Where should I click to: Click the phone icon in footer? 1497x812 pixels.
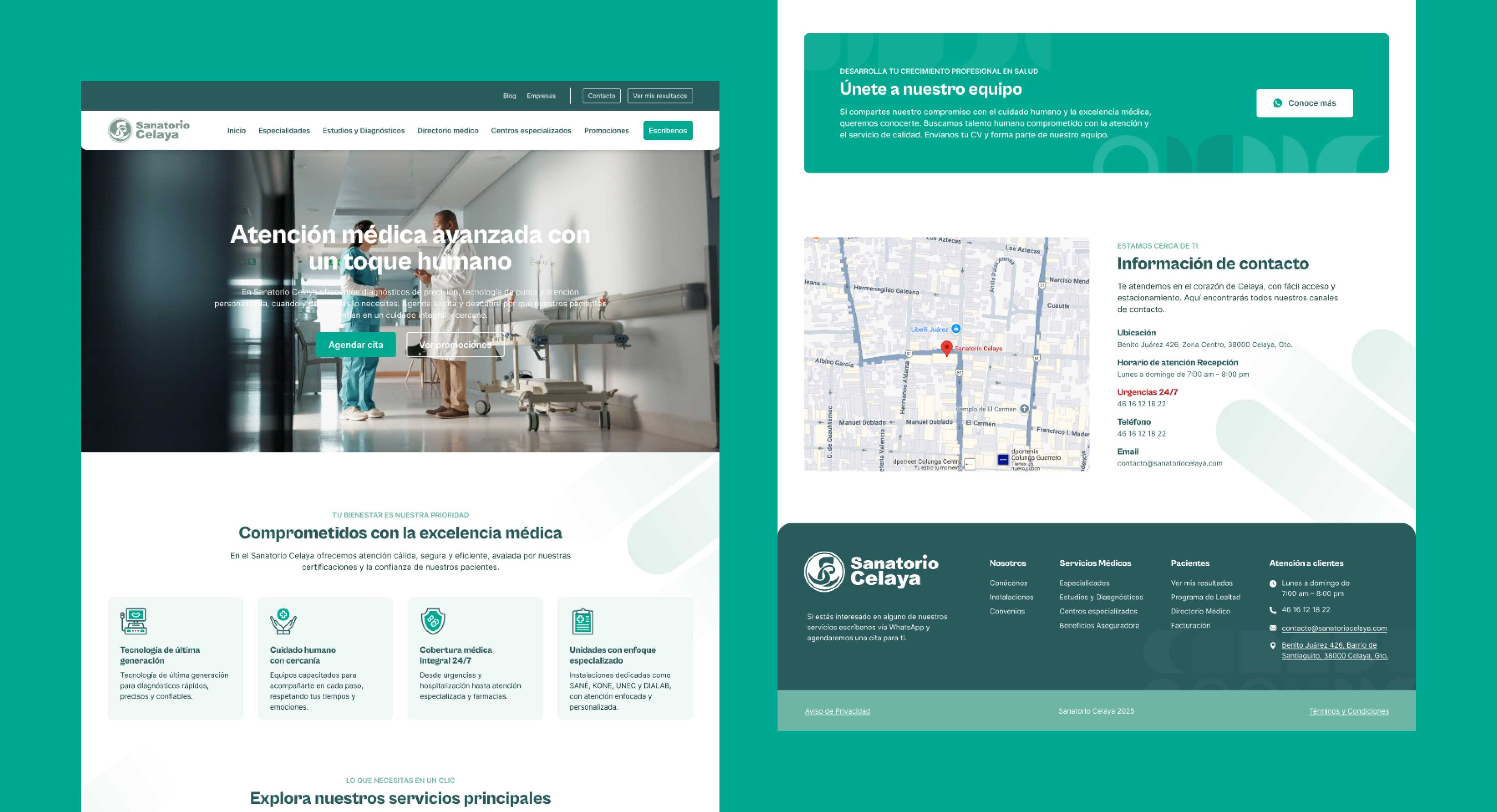coord(1273,610)
